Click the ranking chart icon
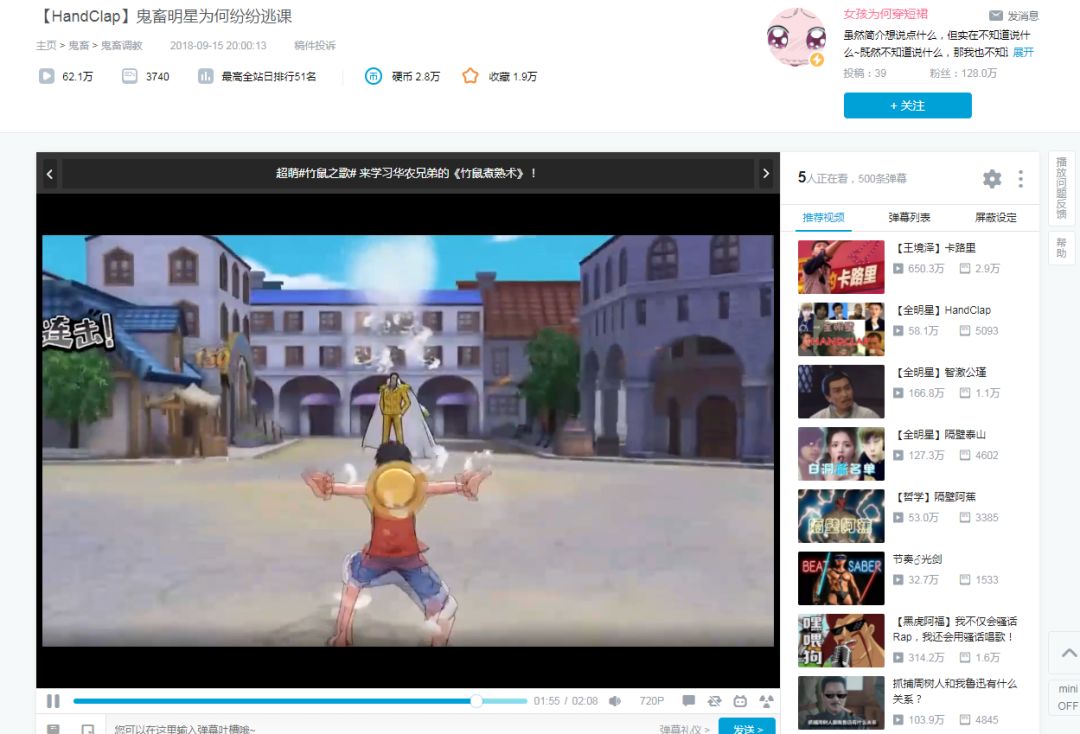1080x734 pixels. point(205,76)
